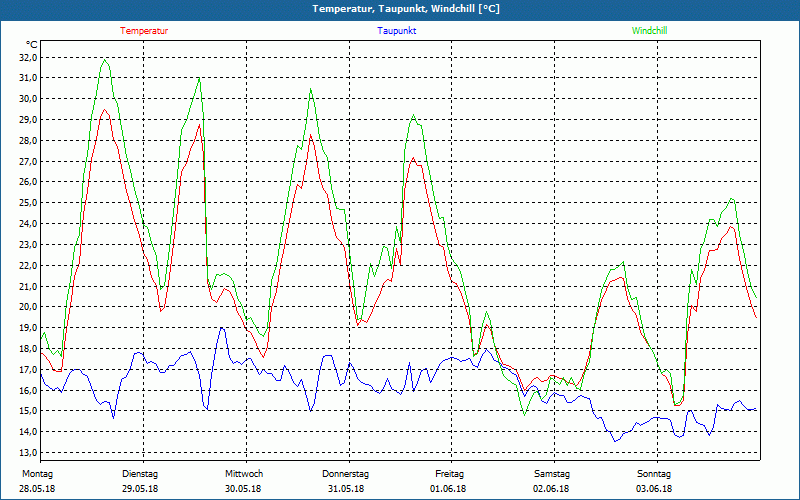This screenshot has height=500, width=800.
Task: Click the date 01.06.18 below Freitag
Action: (449, 489)
